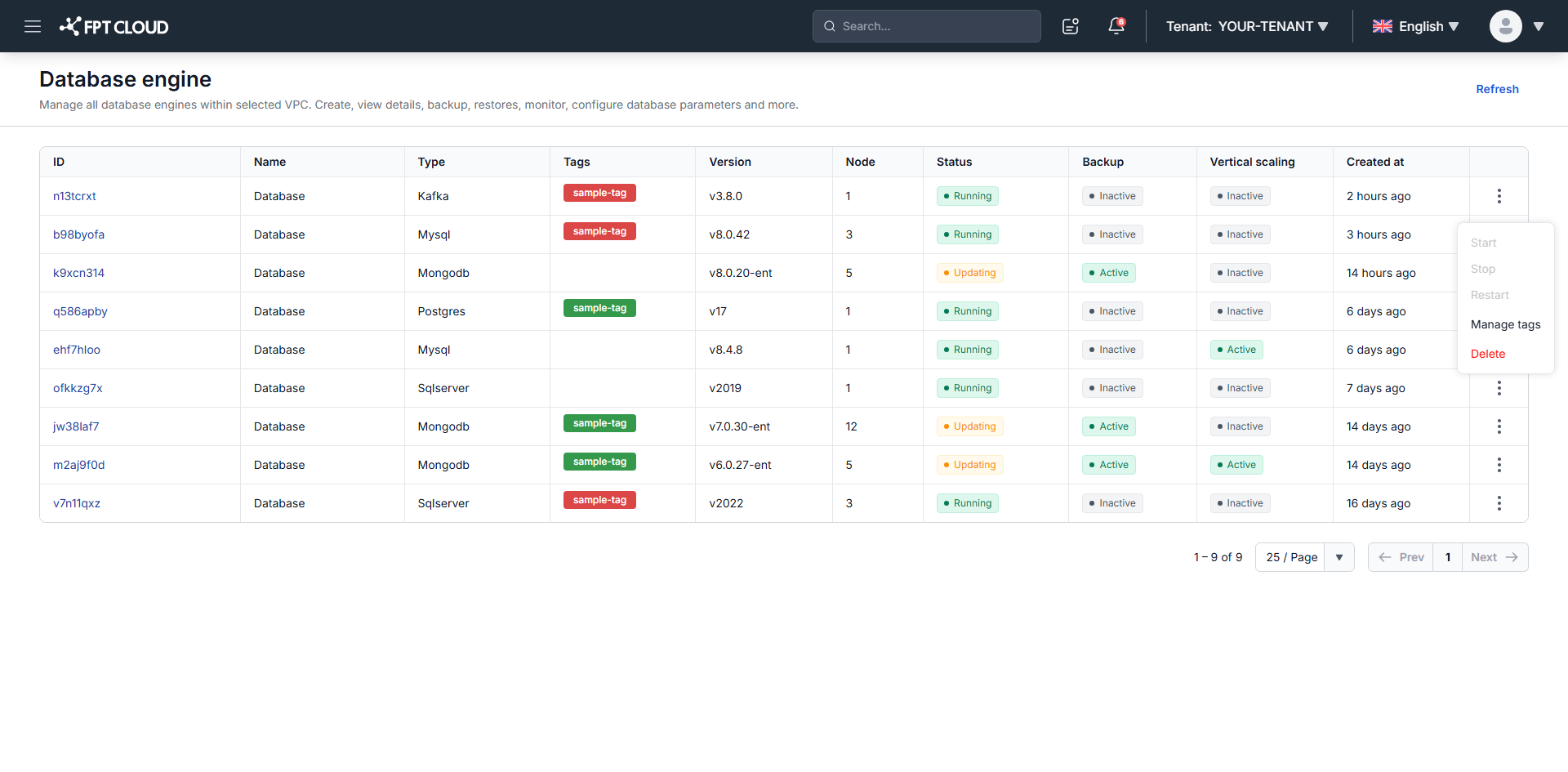Open the notifications bell
Viewport: 1568px width, 772px height.
click(1116, 26)
